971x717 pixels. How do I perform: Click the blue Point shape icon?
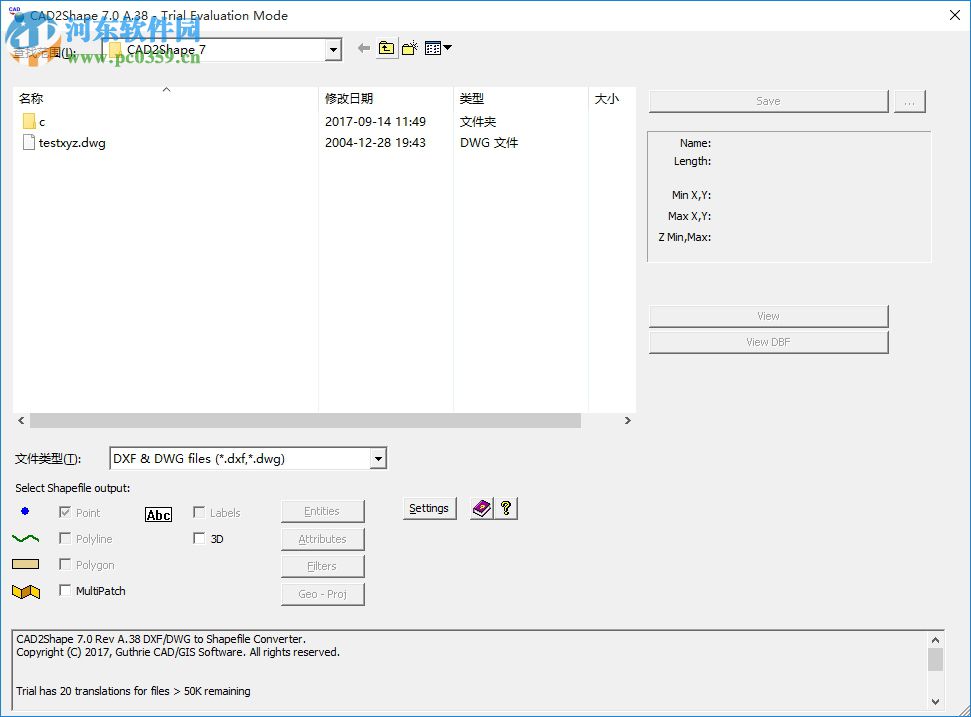click(x=24, y=512)
